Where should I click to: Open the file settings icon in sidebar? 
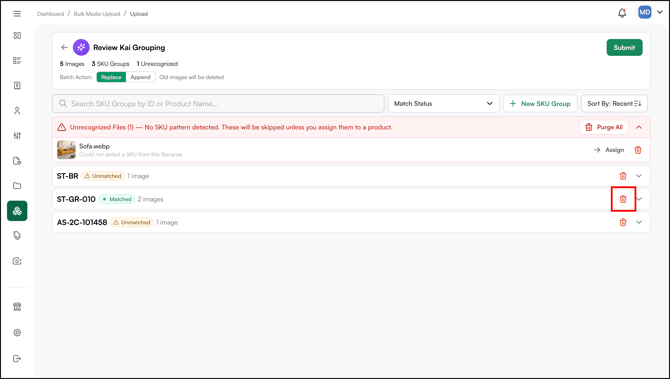point(17,161)
